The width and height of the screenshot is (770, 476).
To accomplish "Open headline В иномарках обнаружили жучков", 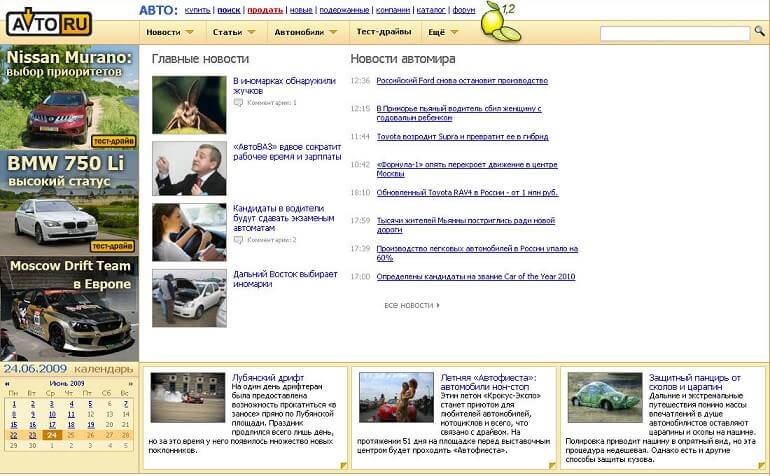I will pyautogui.click(x=284, y=86).
